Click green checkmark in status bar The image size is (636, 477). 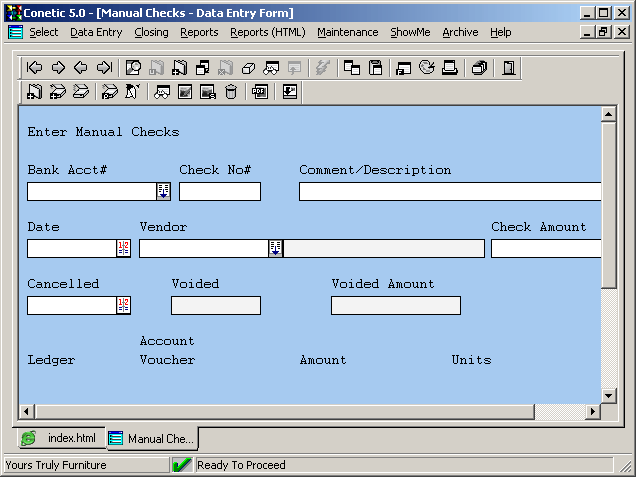182,465
